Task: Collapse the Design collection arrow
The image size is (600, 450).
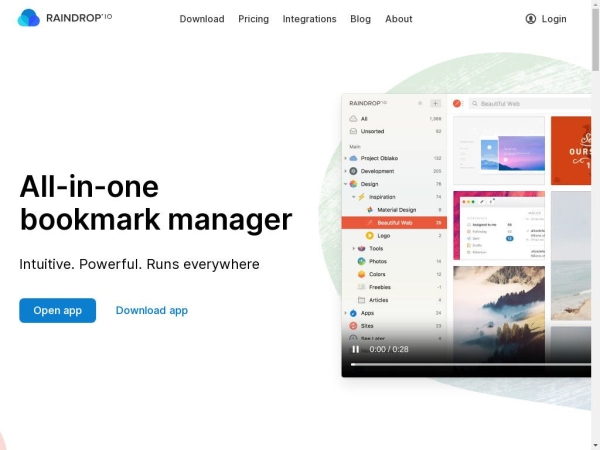Action: click(345, 184)
